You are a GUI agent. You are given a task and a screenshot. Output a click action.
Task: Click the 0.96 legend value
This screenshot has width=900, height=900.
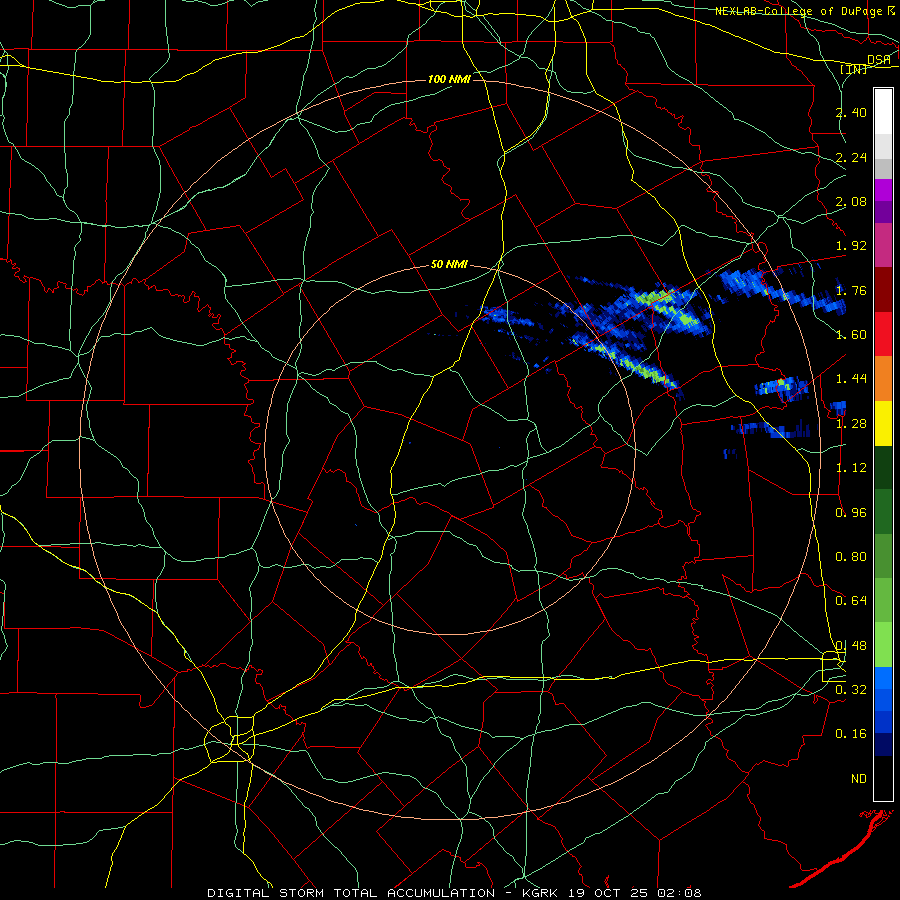point(851,513)
